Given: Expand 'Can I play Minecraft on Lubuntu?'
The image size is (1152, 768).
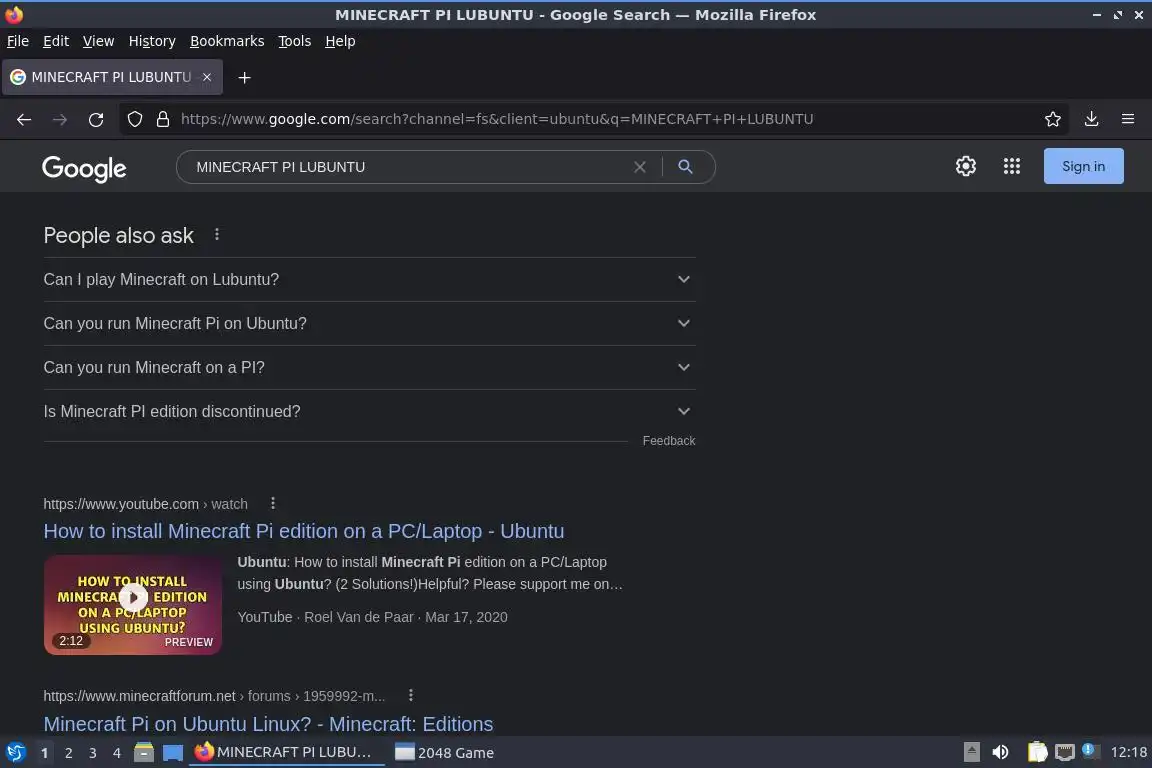Looking at the screenshot, I should coord(370,279).
